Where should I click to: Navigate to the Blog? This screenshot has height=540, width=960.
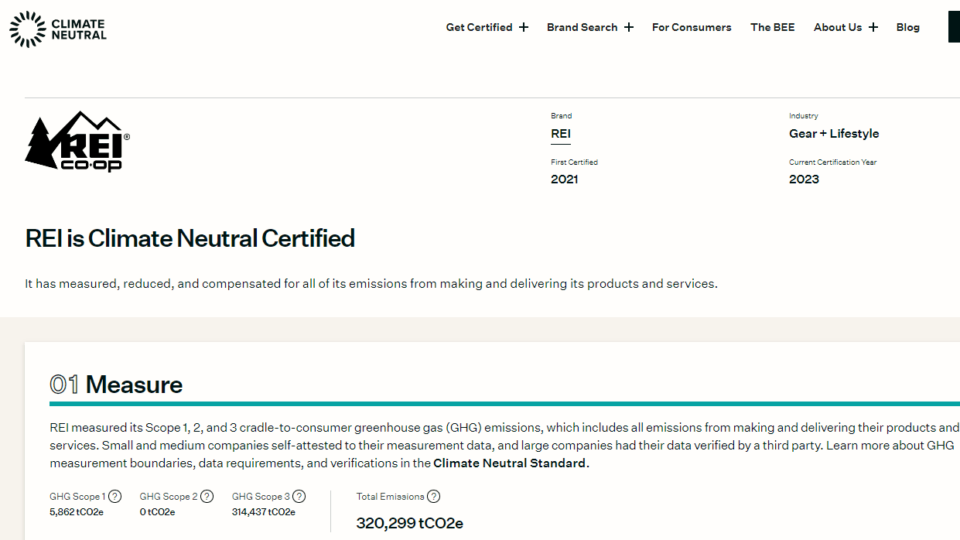pos(908,27)
